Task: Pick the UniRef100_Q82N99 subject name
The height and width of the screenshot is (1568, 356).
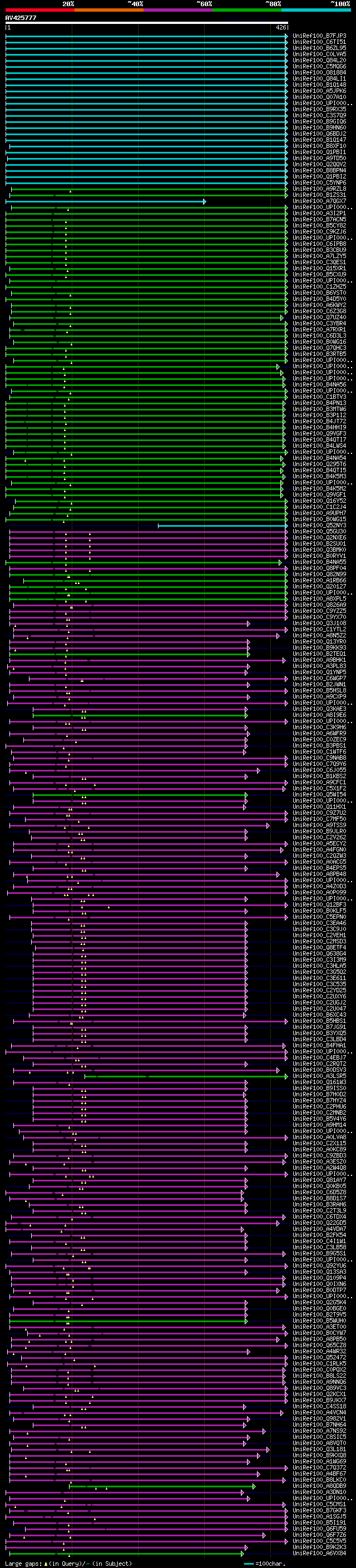Action: pos(319,574)
